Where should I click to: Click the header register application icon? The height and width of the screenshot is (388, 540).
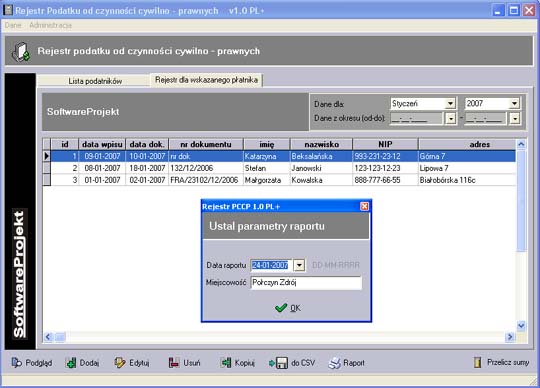(x=21, y=52)
